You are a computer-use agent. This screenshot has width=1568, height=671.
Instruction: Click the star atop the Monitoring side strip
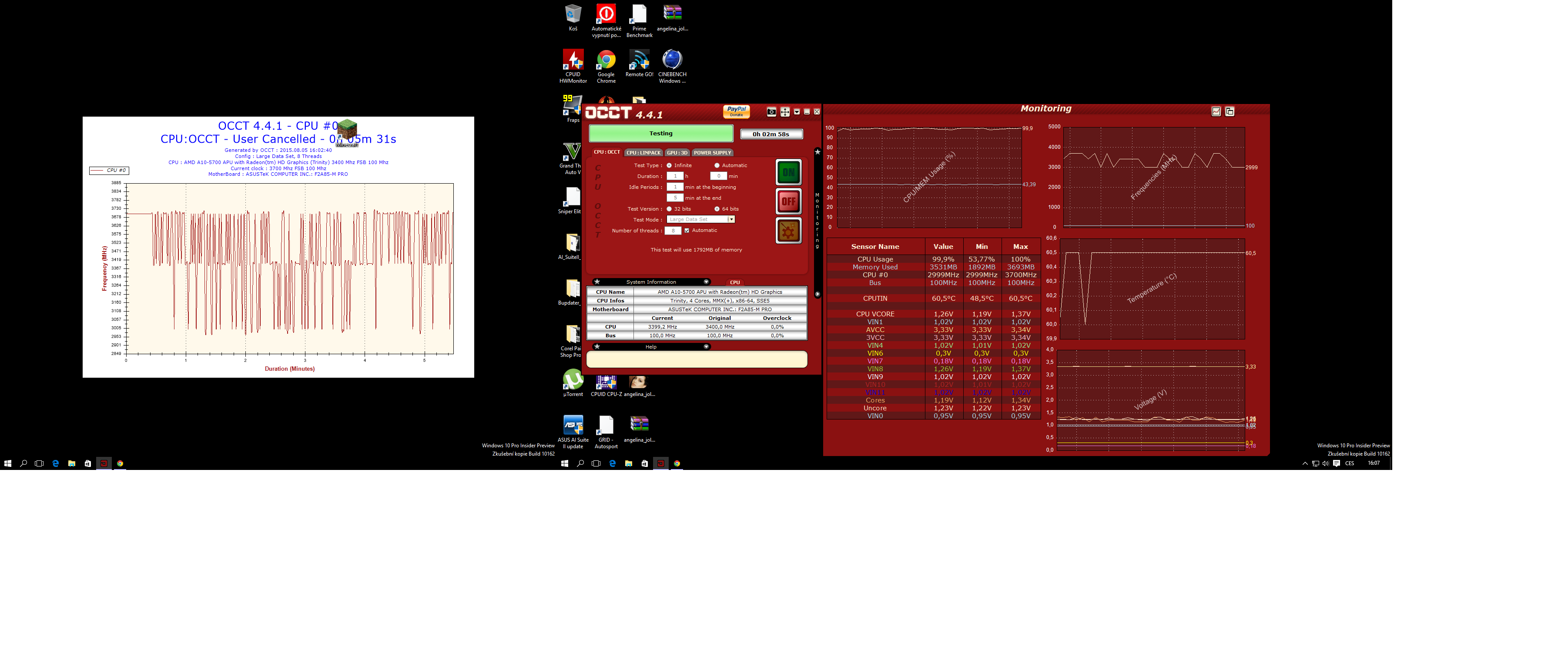[818, 152]
